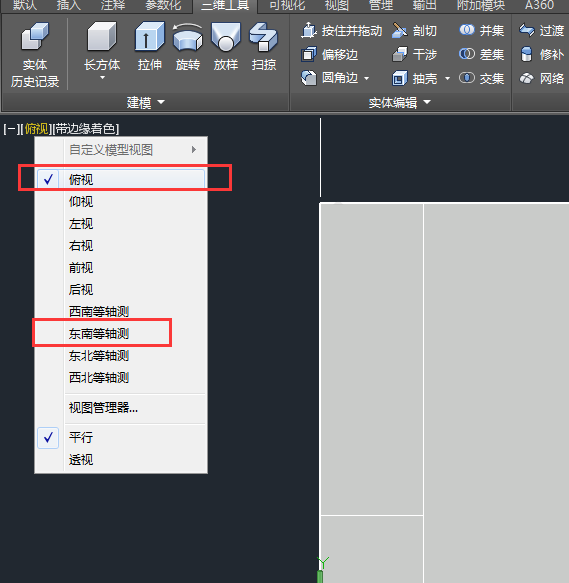Expand the Shell (抽壳) dropdown arrow

447,78
